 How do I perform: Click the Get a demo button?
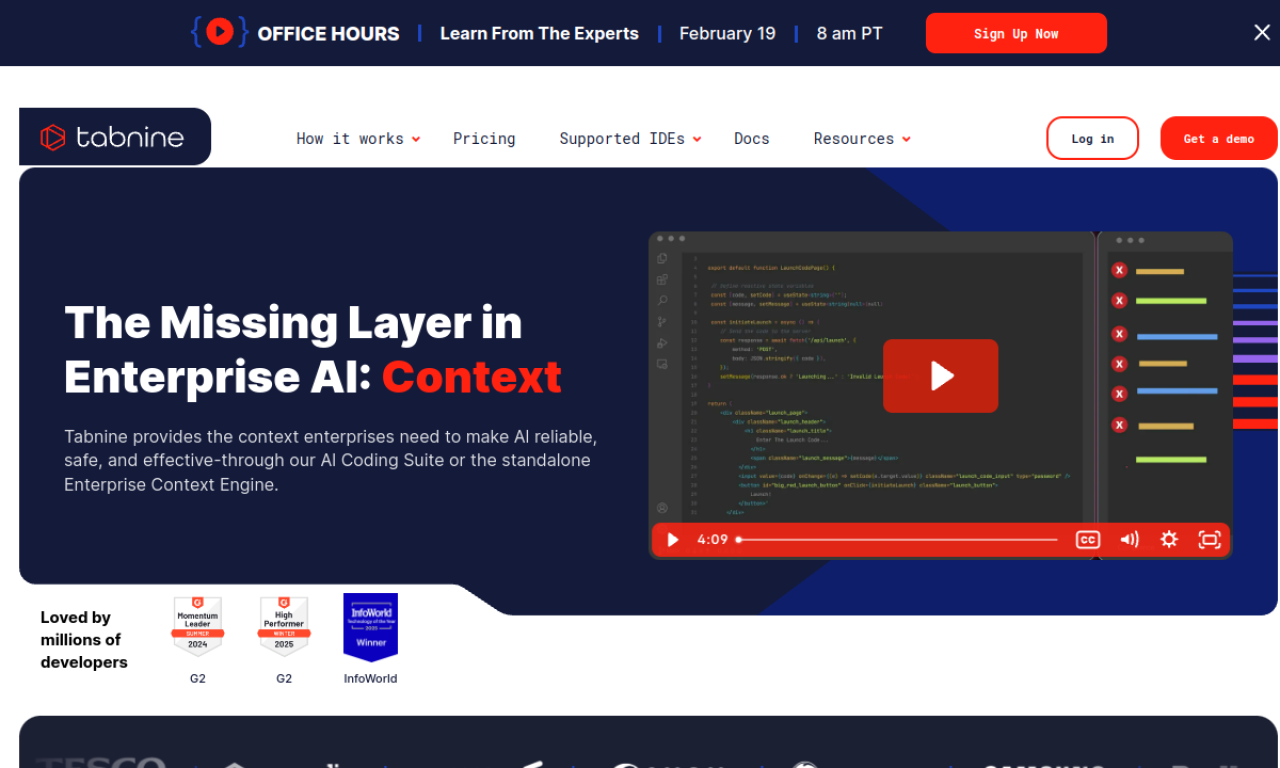[x=1218, y=138]
